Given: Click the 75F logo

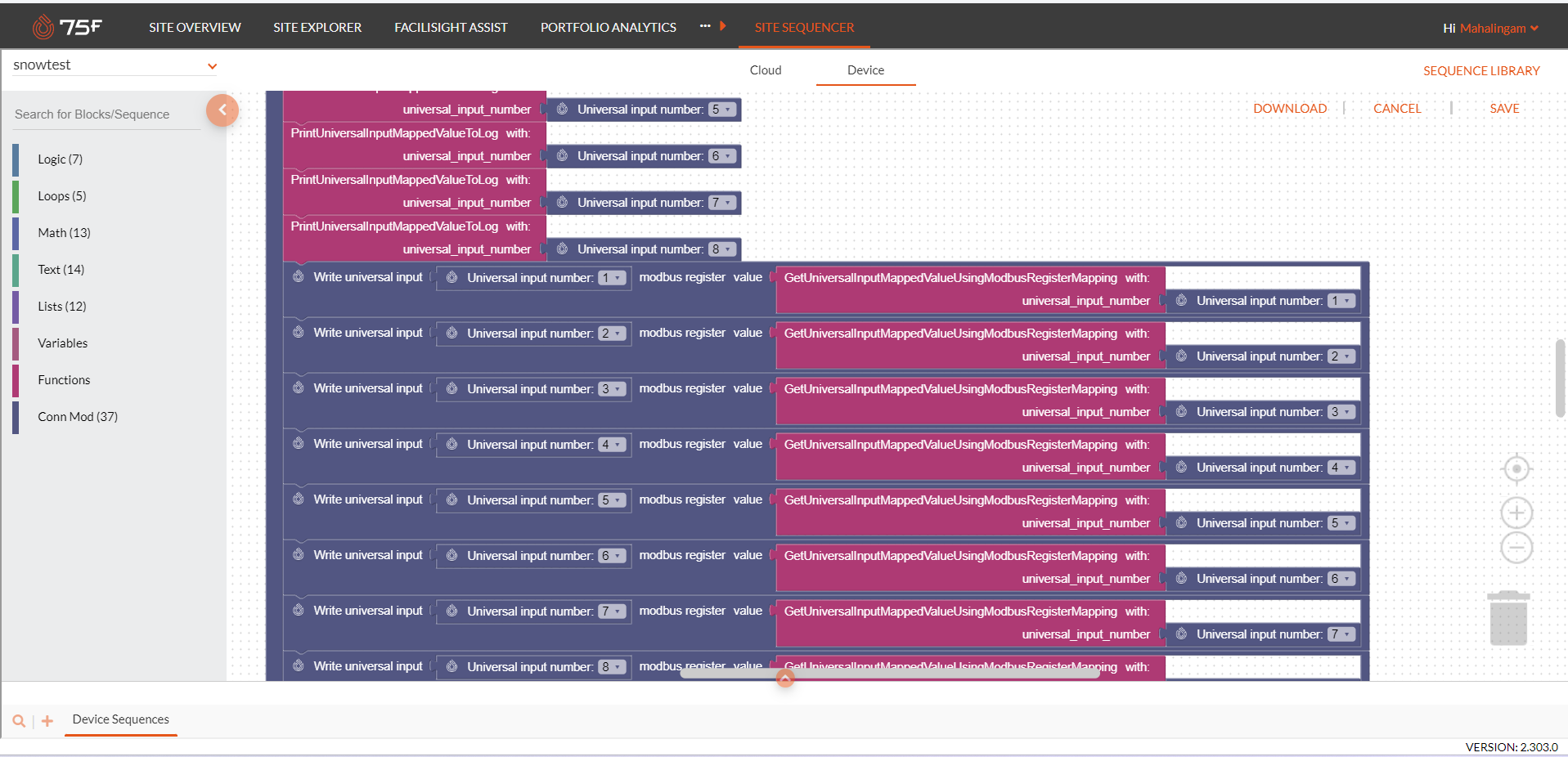Looking at the screenshot, I should point(65,25).
